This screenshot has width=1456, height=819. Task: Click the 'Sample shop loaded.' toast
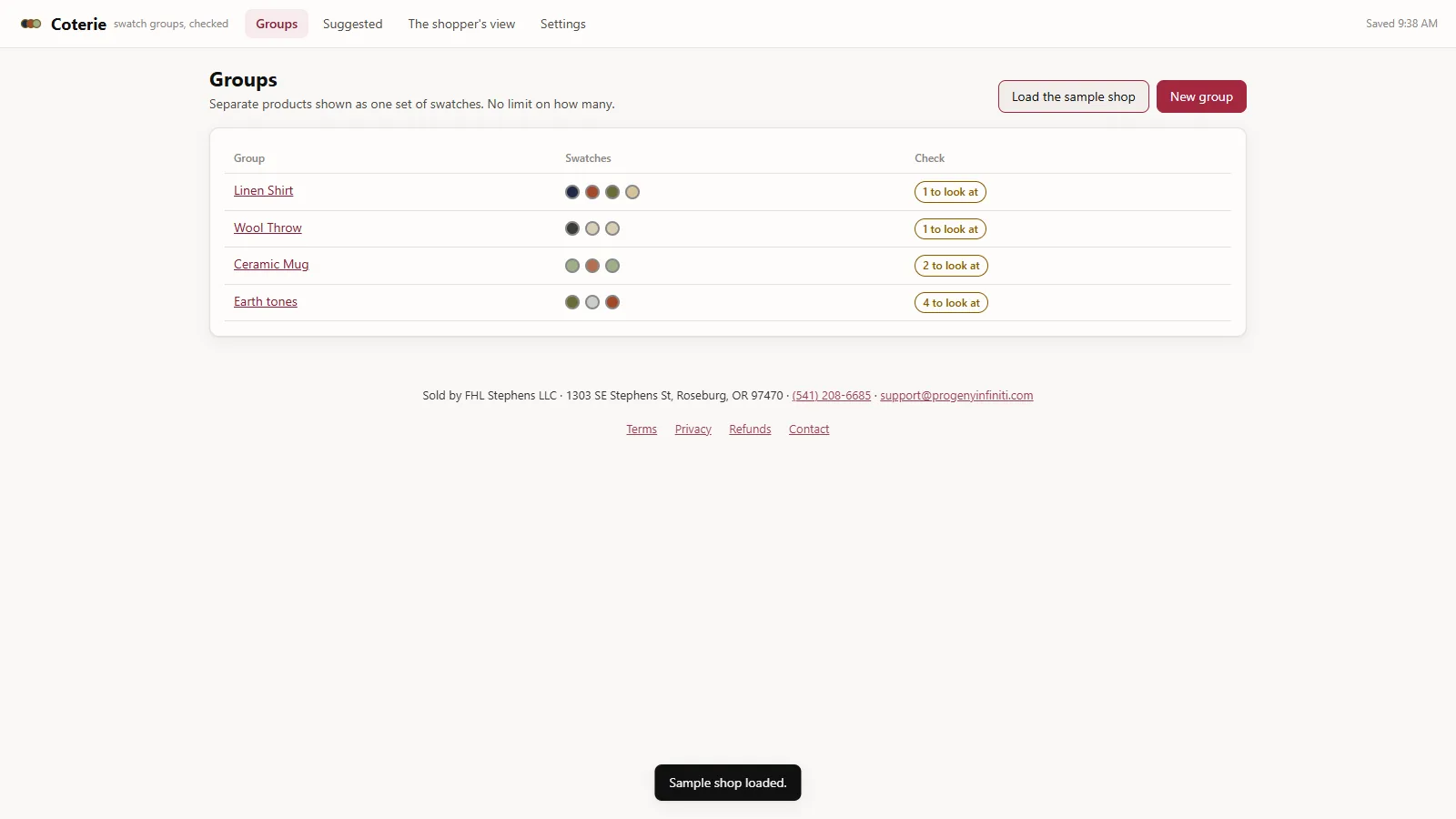coord(728,783)
